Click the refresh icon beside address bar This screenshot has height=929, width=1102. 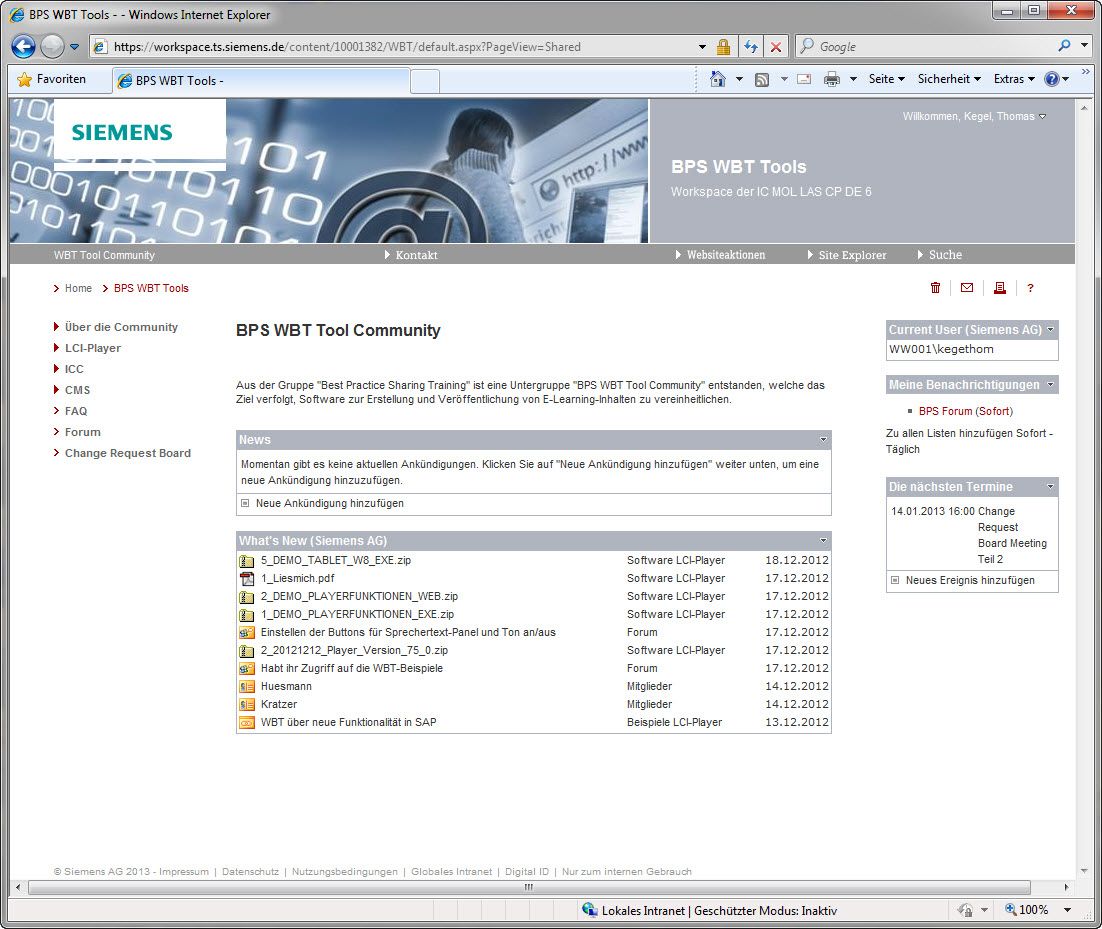pyautogui.click(x=750, y=47)
